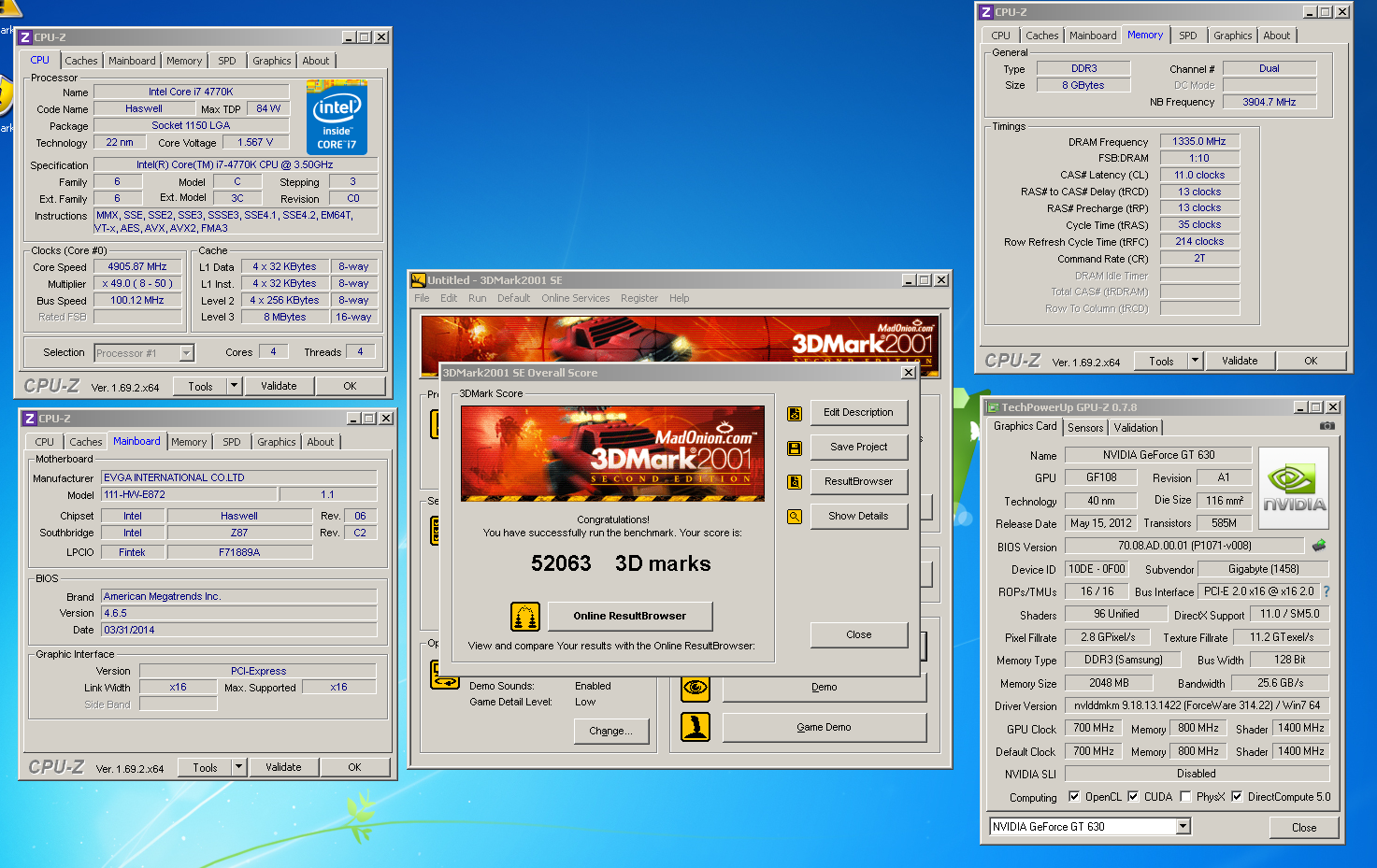This screenshot has width=1377, height=868.
Task: Toggle the OpenCL checkbox
Action: [x=1074, y=797]
